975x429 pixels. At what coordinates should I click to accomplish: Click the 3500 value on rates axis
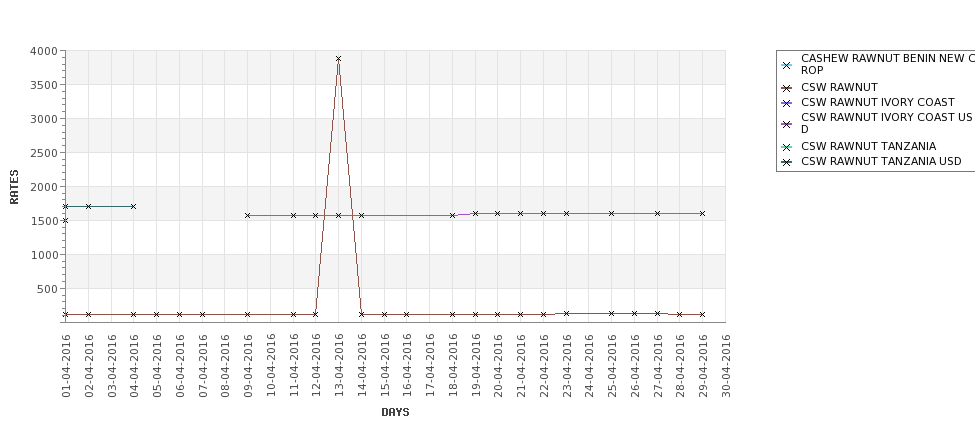44,85
